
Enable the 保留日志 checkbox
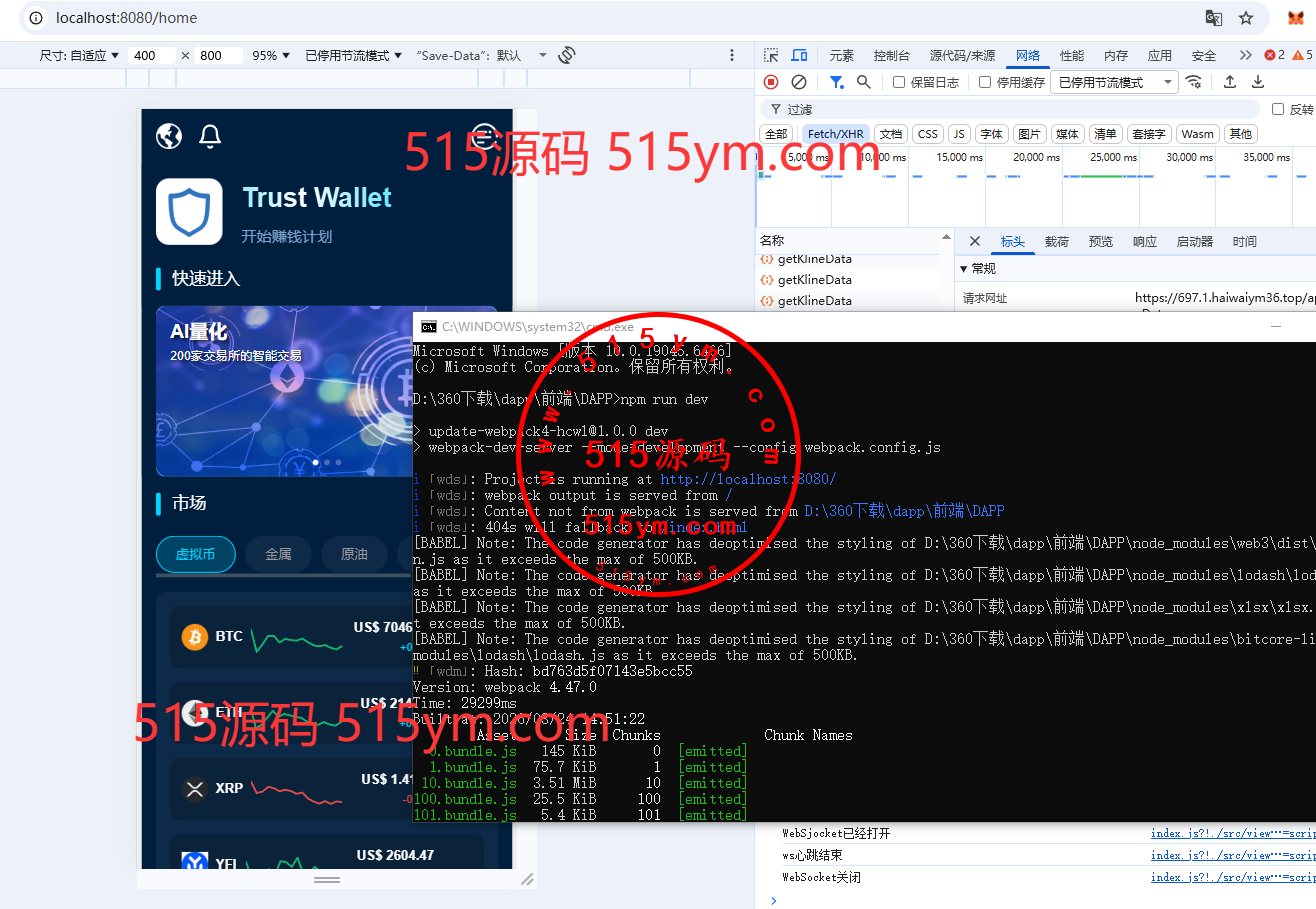tap(899, 83)
